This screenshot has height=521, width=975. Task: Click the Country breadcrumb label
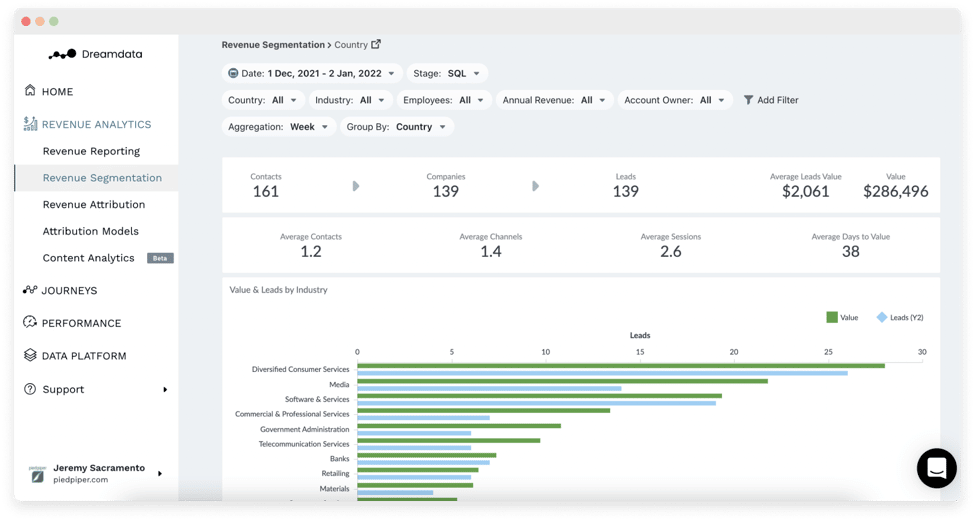pos(351,45)
